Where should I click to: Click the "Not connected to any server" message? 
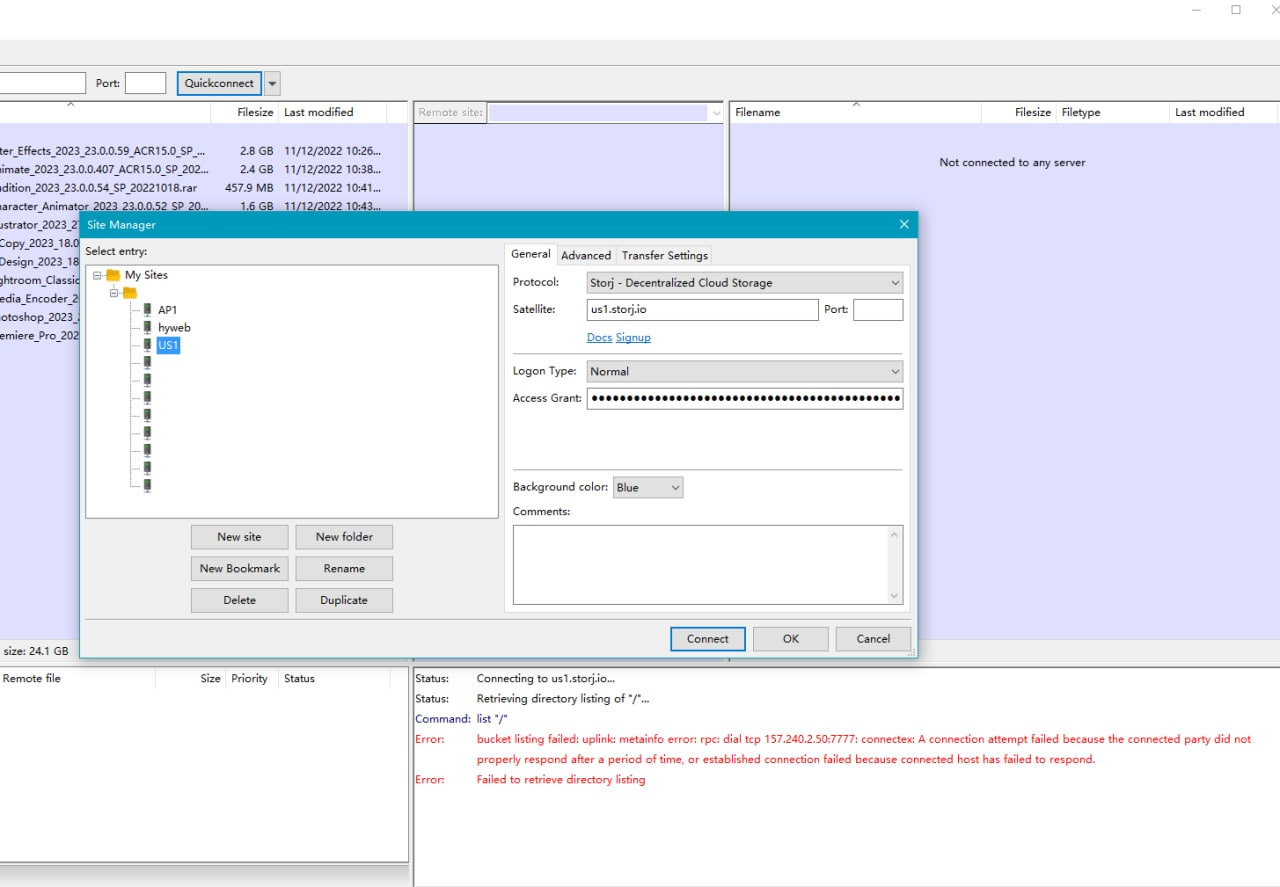[x=1012, y=162]
